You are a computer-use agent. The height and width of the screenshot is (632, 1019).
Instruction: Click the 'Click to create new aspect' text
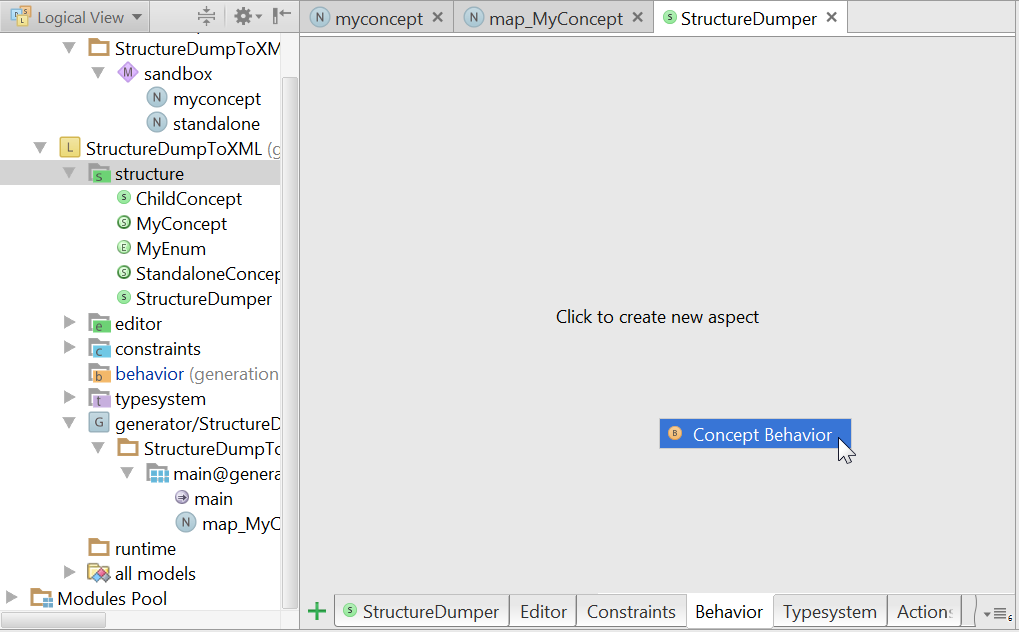(x=657, y=317)
